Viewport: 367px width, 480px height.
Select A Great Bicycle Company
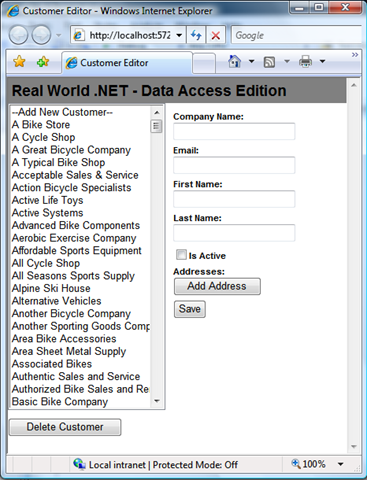click(x=80, y=150)
